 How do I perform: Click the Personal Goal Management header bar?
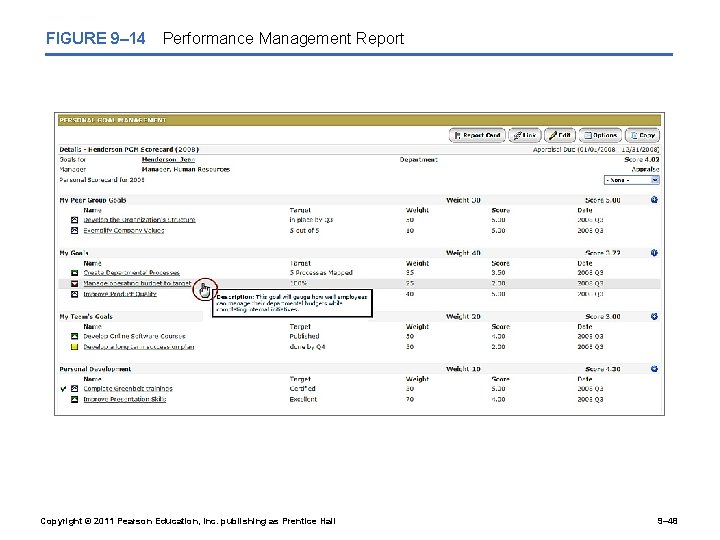(x=359, y=120)
